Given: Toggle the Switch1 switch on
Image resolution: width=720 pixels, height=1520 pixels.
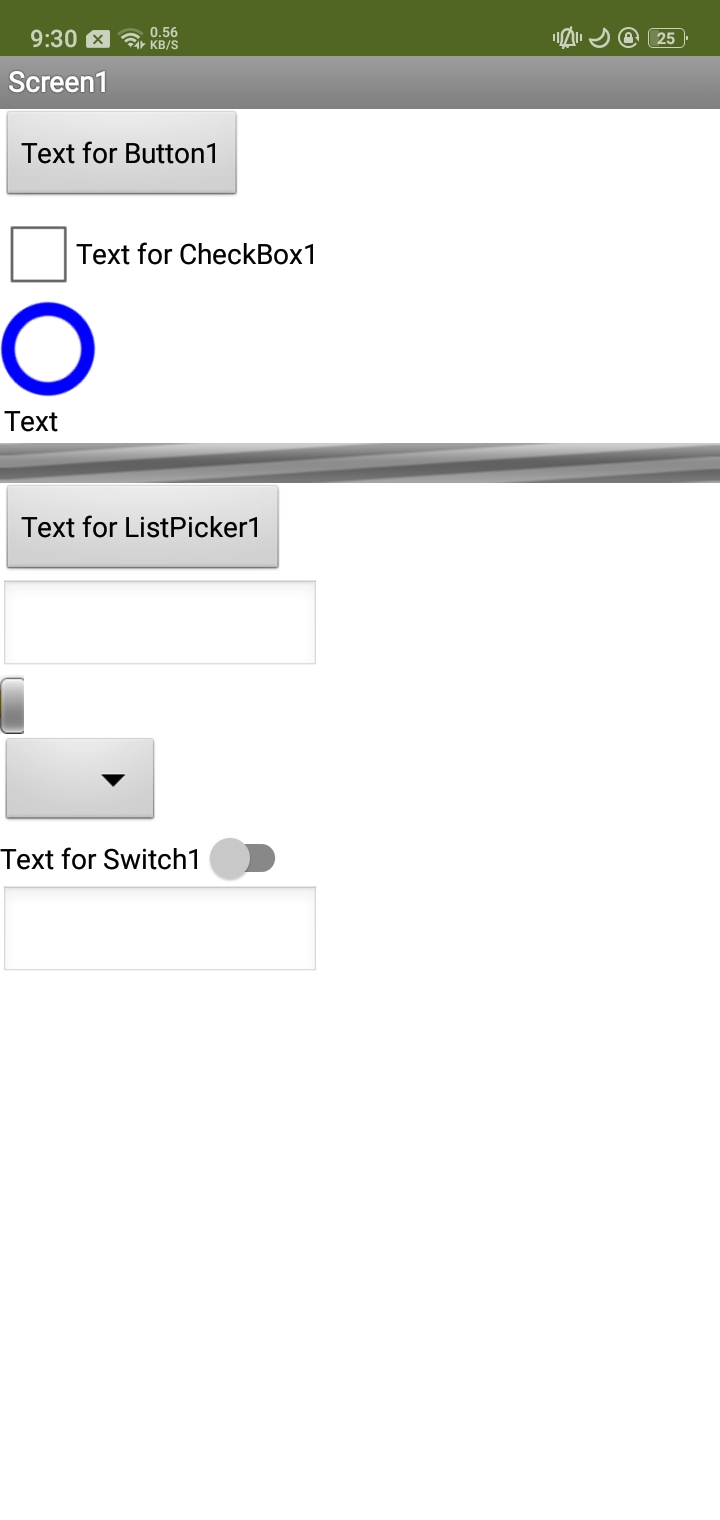Looking at the screenshot, I should [243, 859].
